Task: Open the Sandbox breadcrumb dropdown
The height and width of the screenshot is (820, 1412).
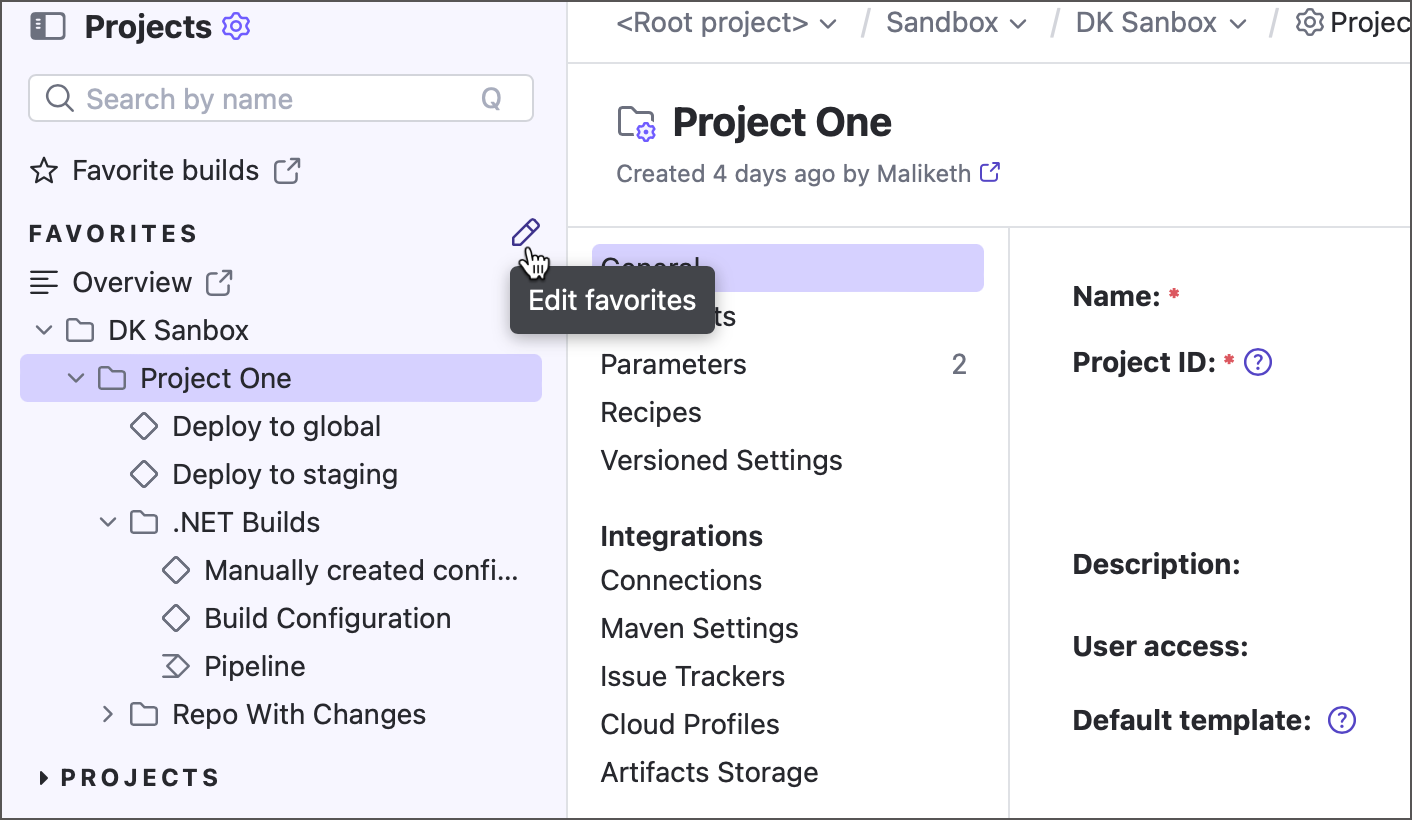Action: (x=1018, y=24)
